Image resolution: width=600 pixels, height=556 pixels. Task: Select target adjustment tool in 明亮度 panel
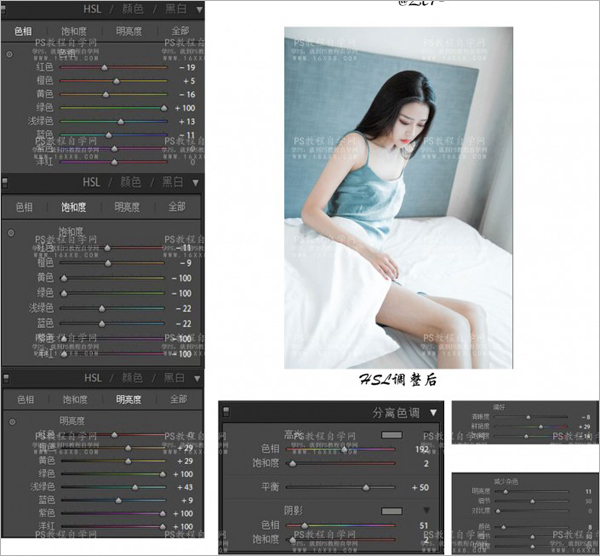pyautogui.click(x=12, y=422)
